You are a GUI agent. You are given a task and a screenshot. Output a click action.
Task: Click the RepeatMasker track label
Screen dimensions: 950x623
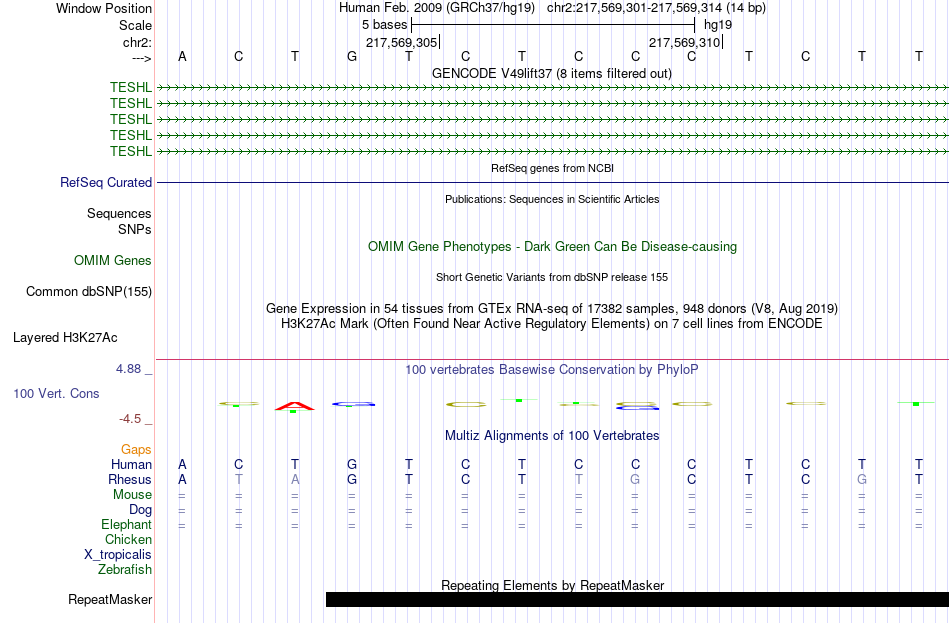(110, 600)
